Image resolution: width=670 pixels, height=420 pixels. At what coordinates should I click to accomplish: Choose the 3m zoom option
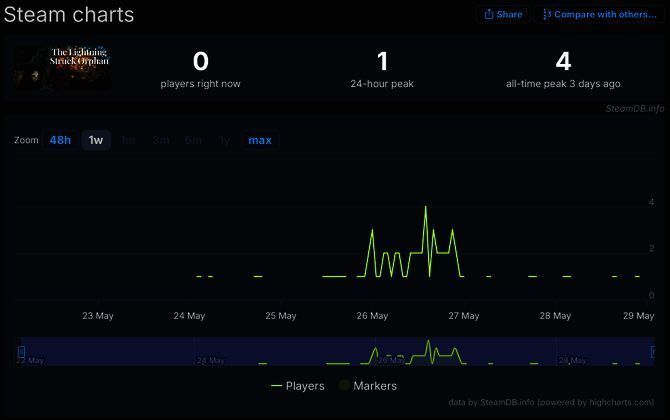click(x=161, y=140)
